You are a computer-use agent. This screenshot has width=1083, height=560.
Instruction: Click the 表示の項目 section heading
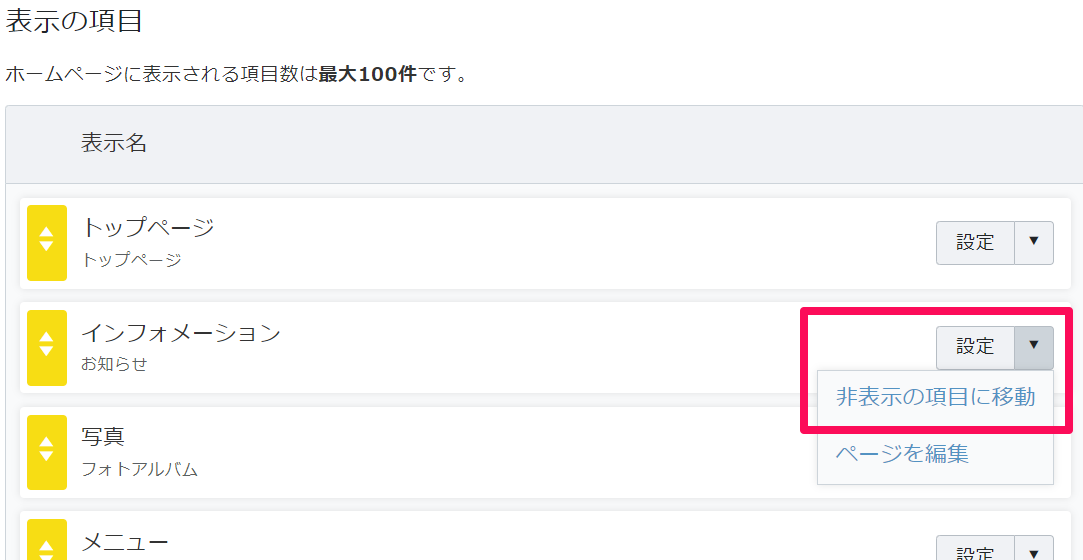pos(74,21)
